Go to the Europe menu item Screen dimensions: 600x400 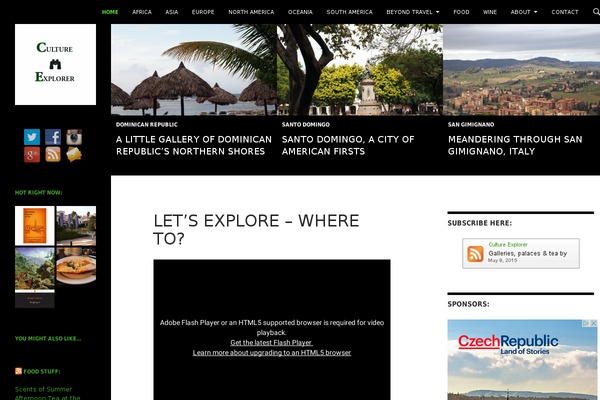point(203,12)
